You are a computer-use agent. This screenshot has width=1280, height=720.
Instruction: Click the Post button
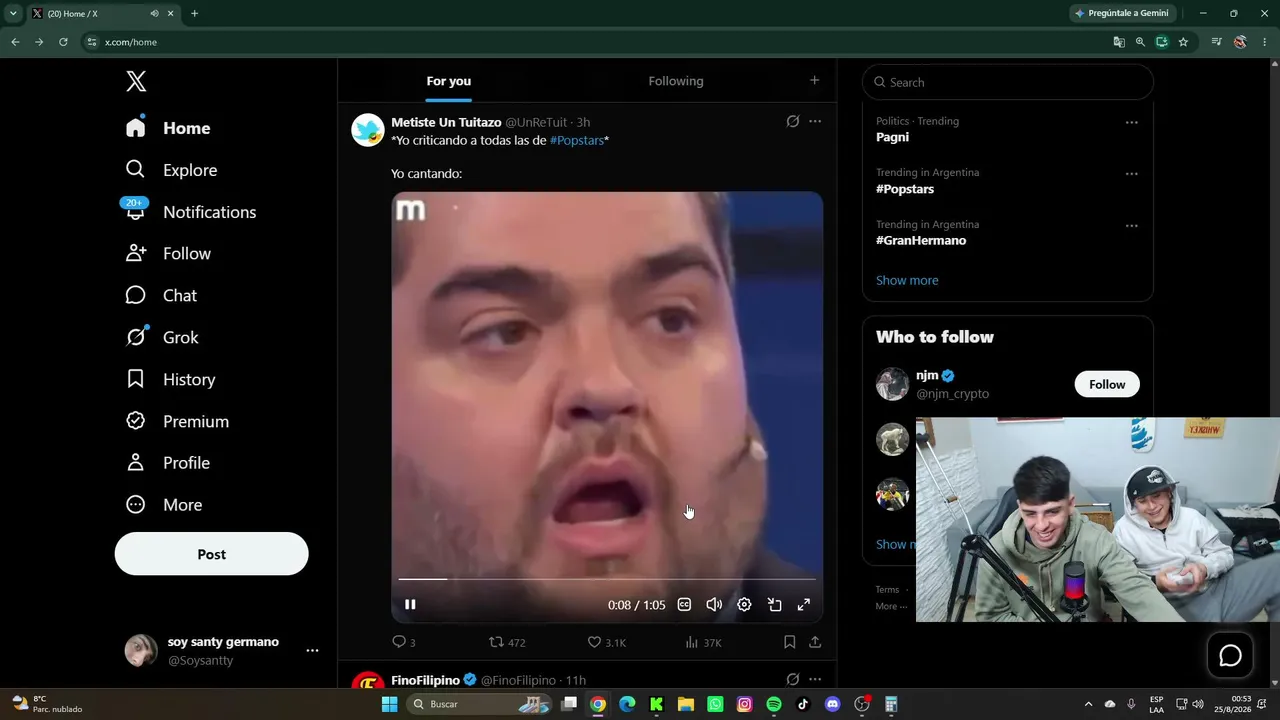[212, 554]
